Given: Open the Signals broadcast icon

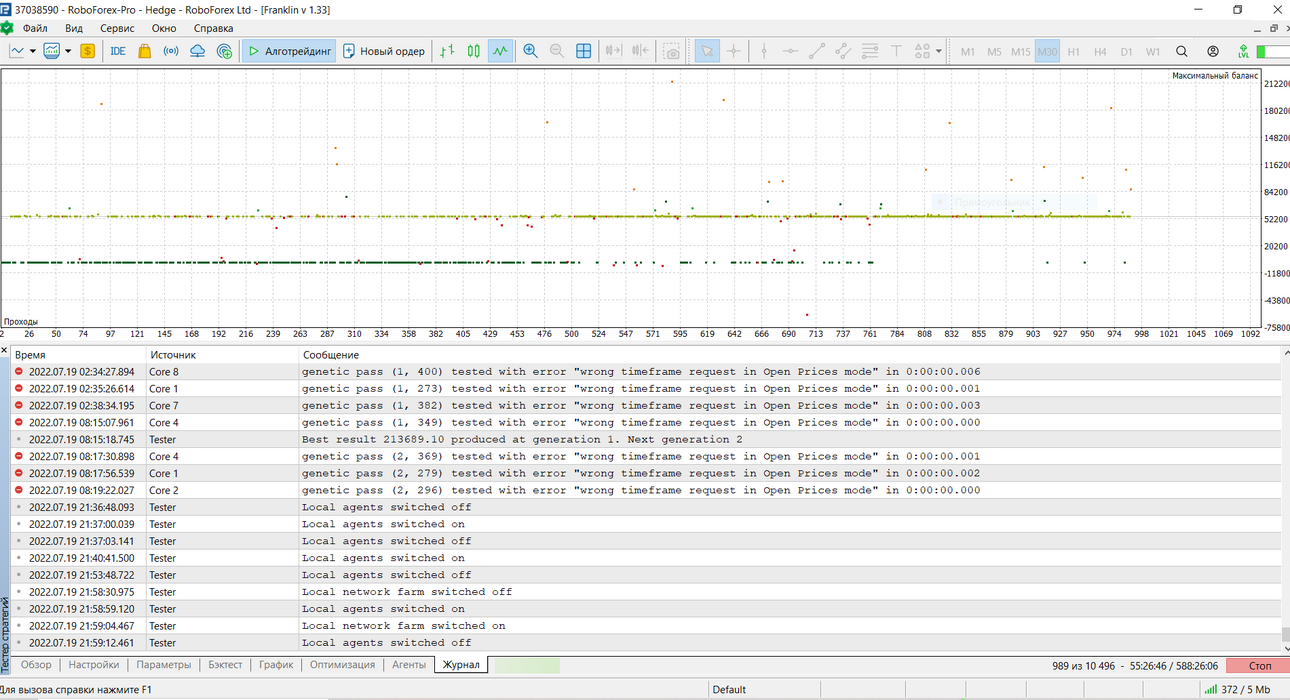Looking at the screenshot, I should coord(171,51).
